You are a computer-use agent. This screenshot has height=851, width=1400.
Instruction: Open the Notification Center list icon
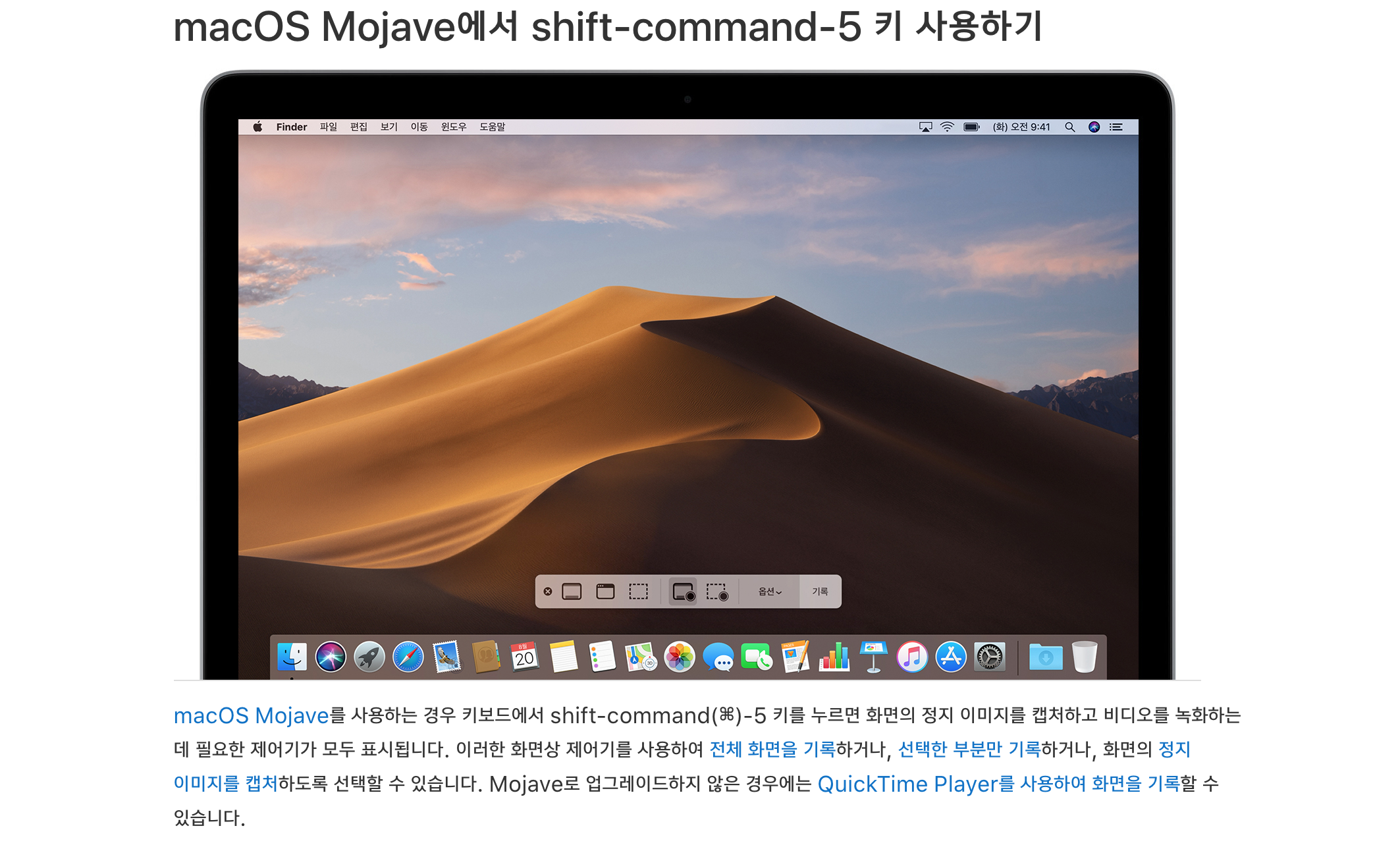coord(1116,127)
